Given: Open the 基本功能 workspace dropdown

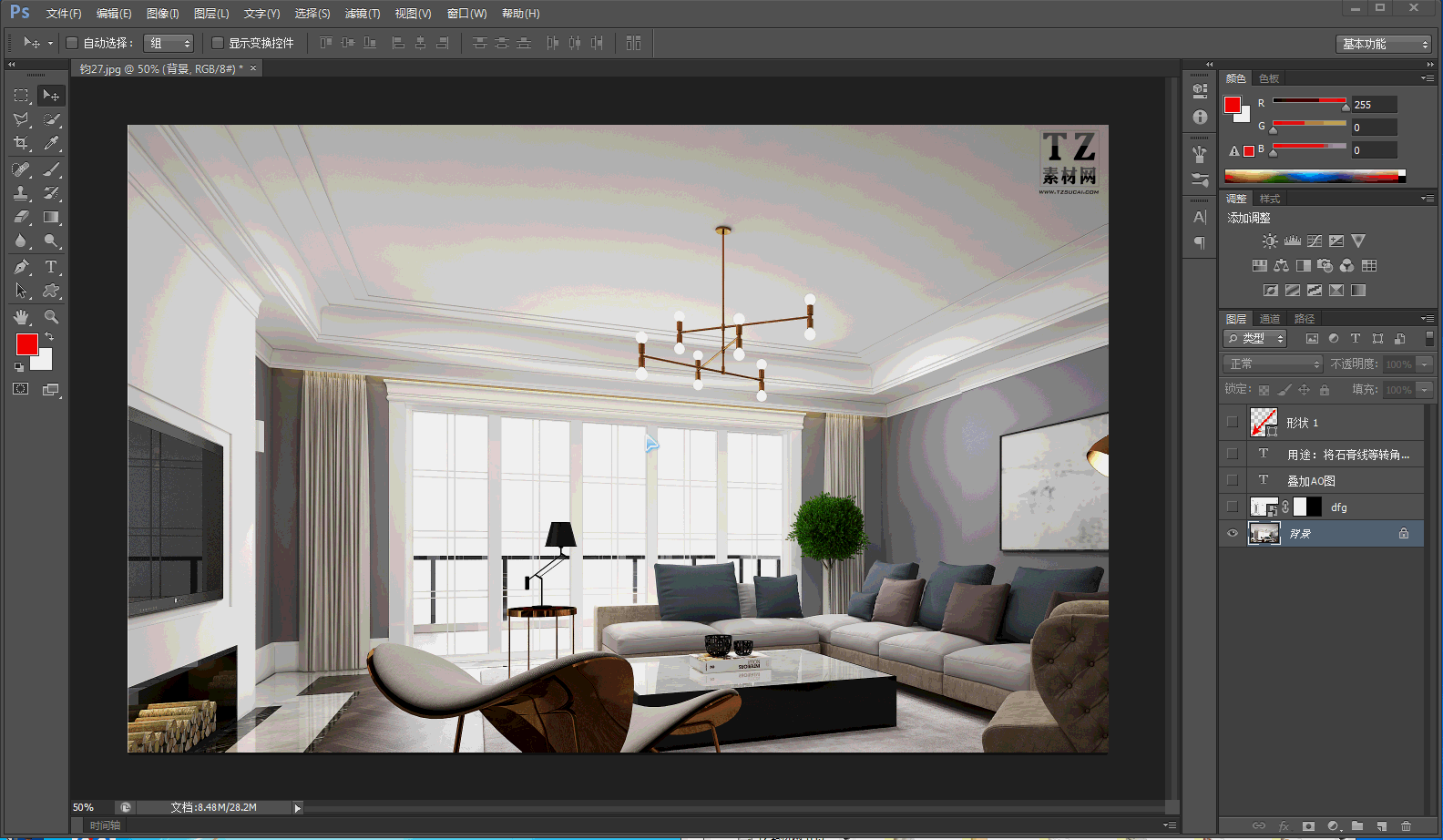Looking at the screenshot, I should (x=1384, y=44).
